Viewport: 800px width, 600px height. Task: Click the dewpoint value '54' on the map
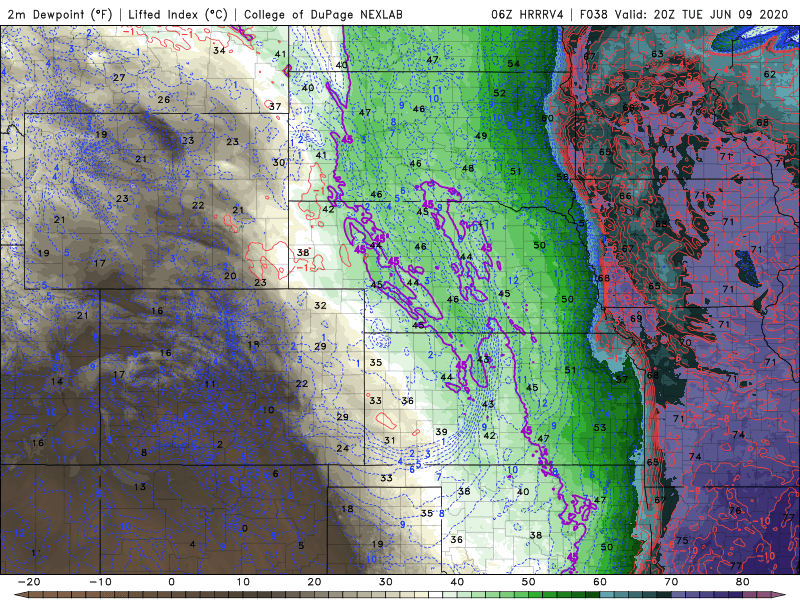click(x=513, y=64)
